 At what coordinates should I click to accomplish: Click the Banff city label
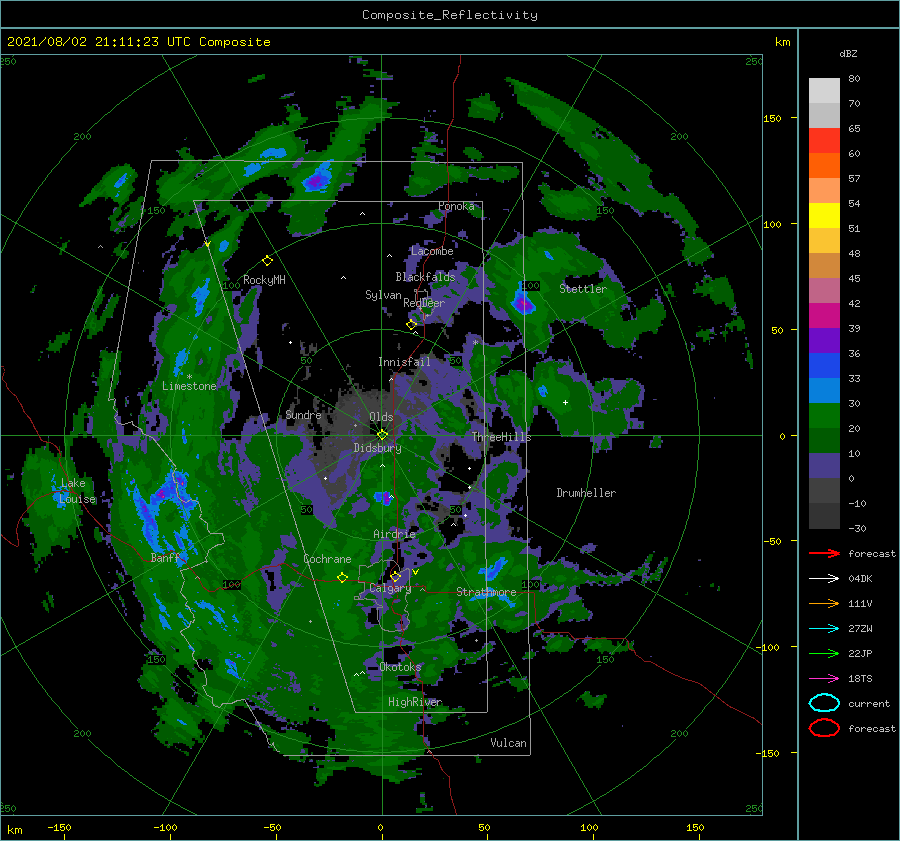pyautogui.click(x=165, y=557)
